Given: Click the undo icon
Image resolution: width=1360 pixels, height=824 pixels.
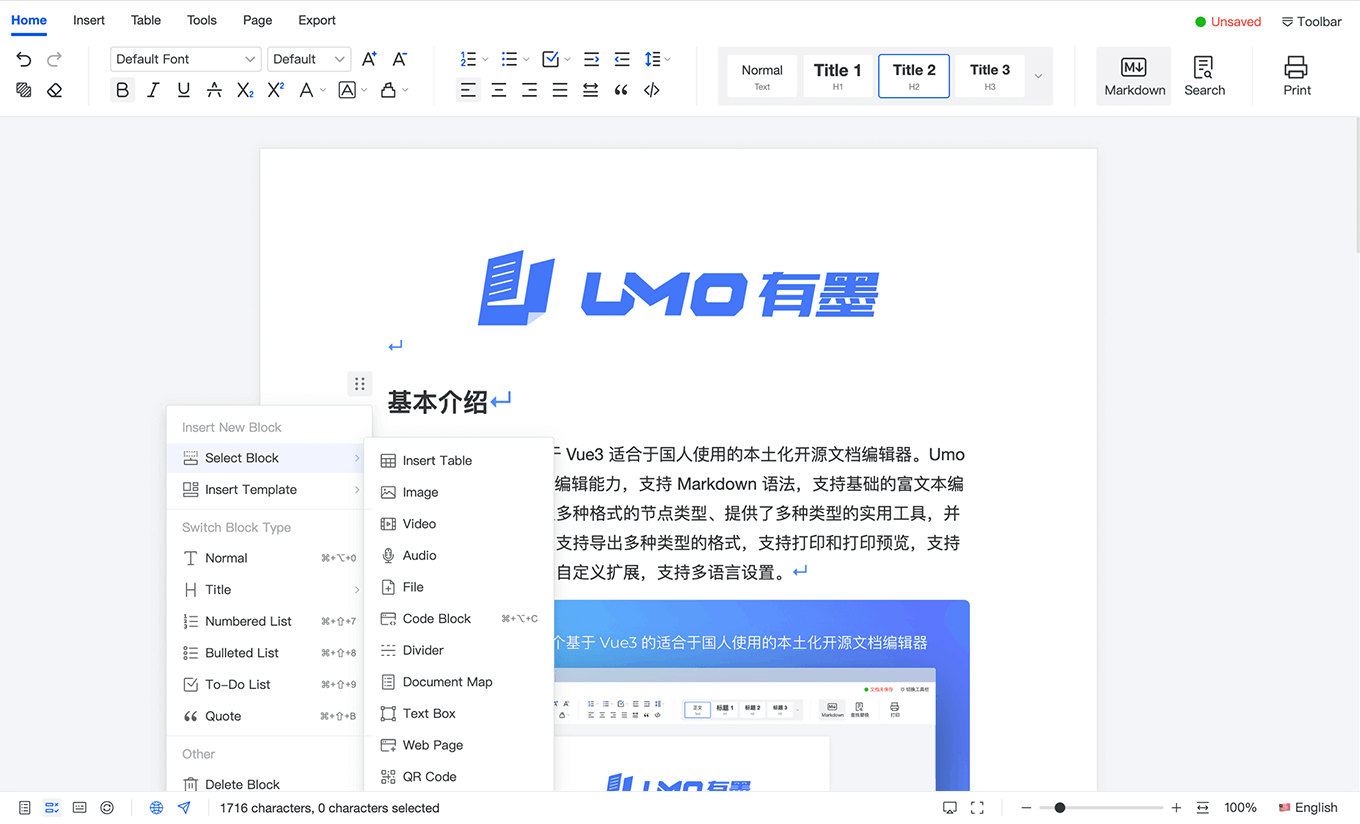Looking at the screenshot, I should click(x=22, y=59).
